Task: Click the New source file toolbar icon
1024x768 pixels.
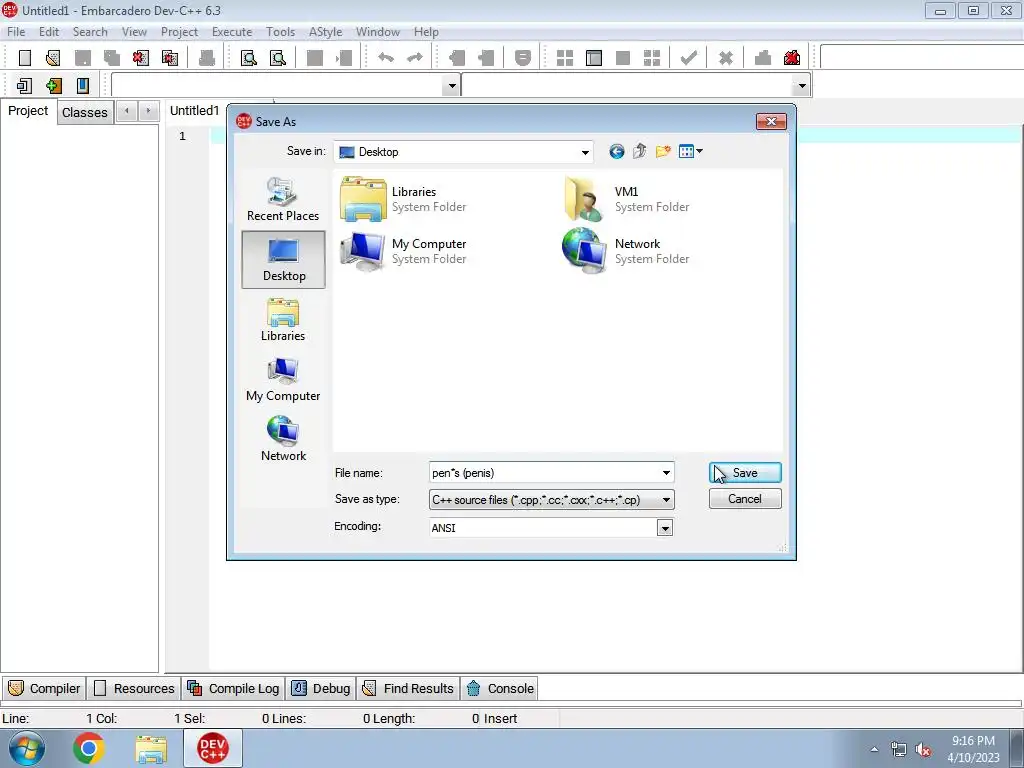Action: pos(25,58)
